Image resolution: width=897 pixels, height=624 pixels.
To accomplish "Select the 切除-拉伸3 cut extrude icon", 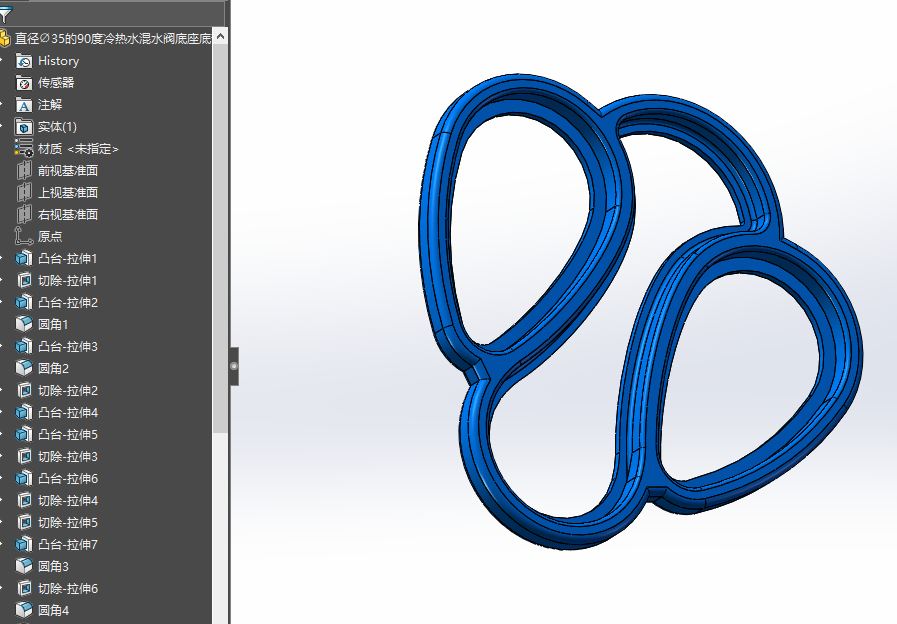I will [23, 456].
